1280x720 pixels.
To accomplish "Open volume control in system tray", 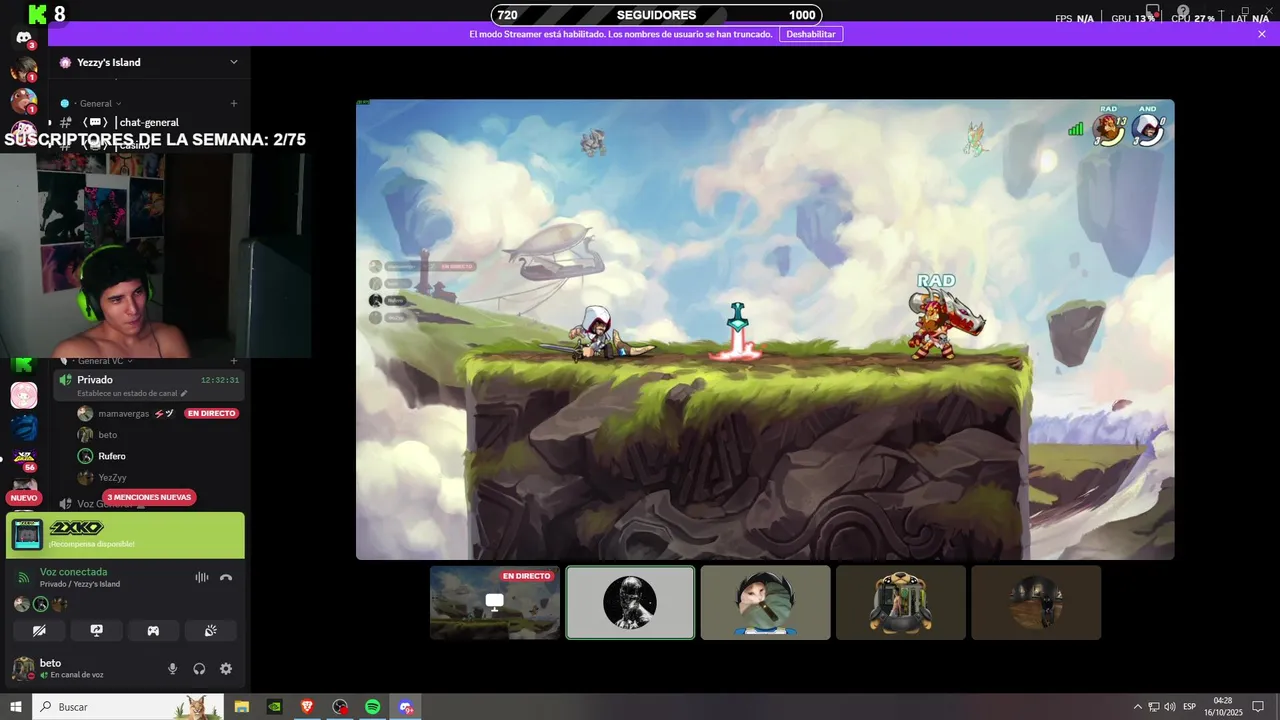I will pos(1170,707).
